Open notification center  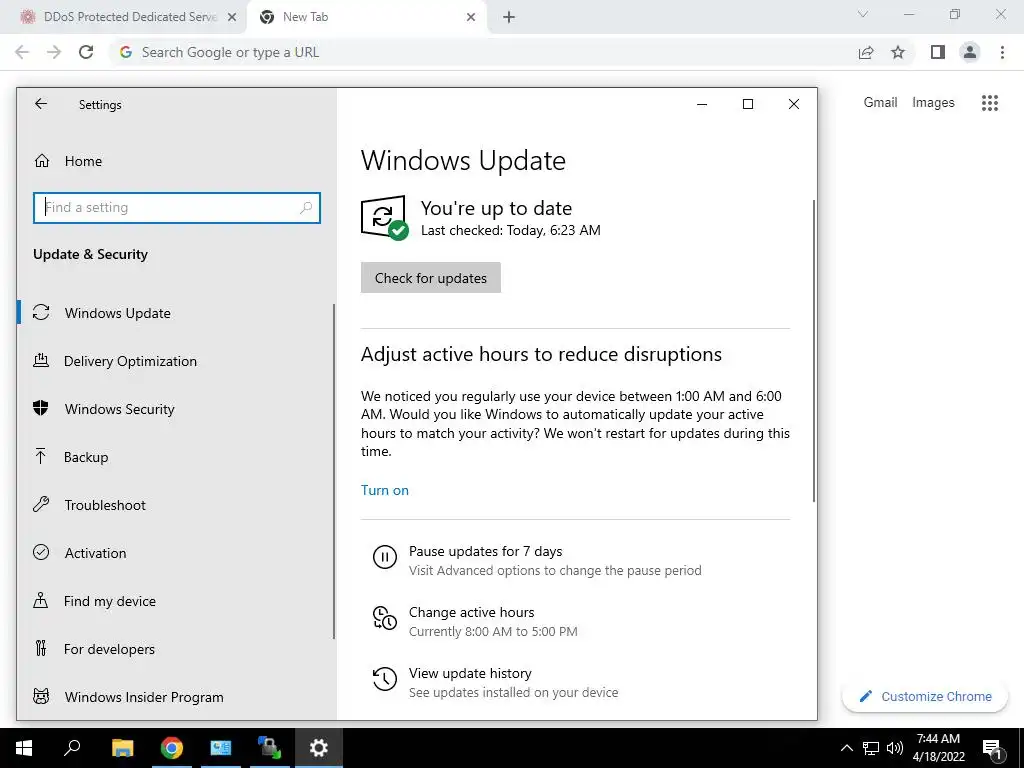[993, 748]
